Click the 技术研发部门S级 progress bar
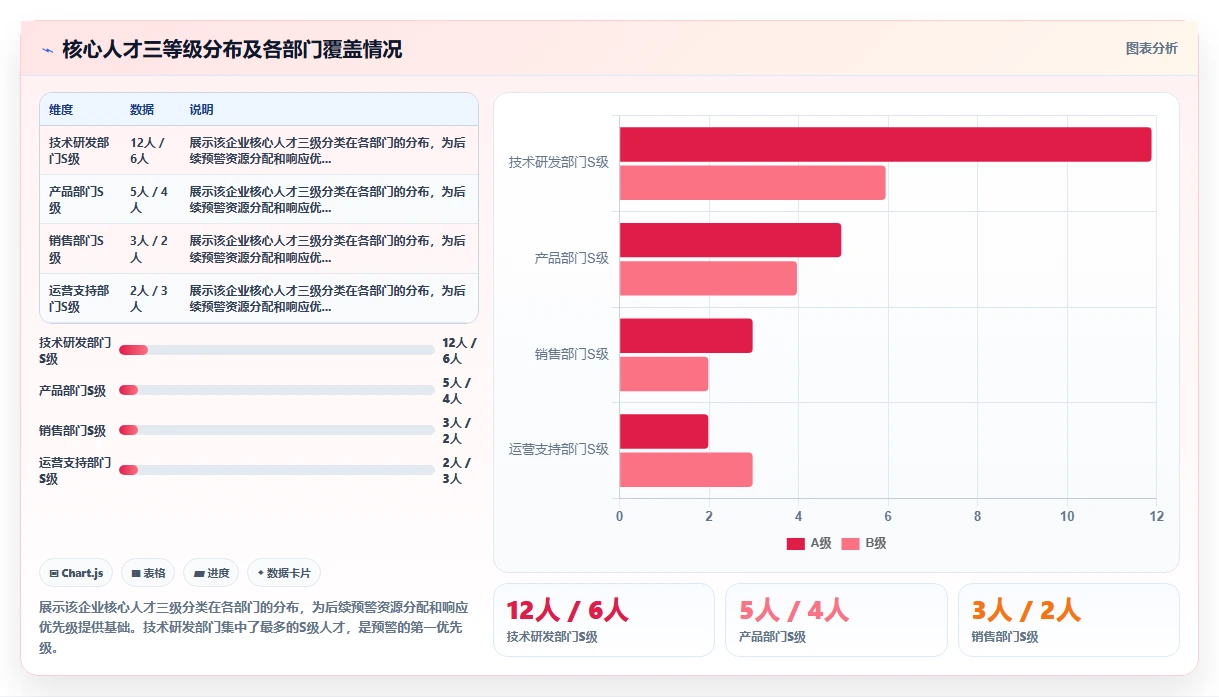This screenshot has width=1219, height=697. tap(277, 350)
